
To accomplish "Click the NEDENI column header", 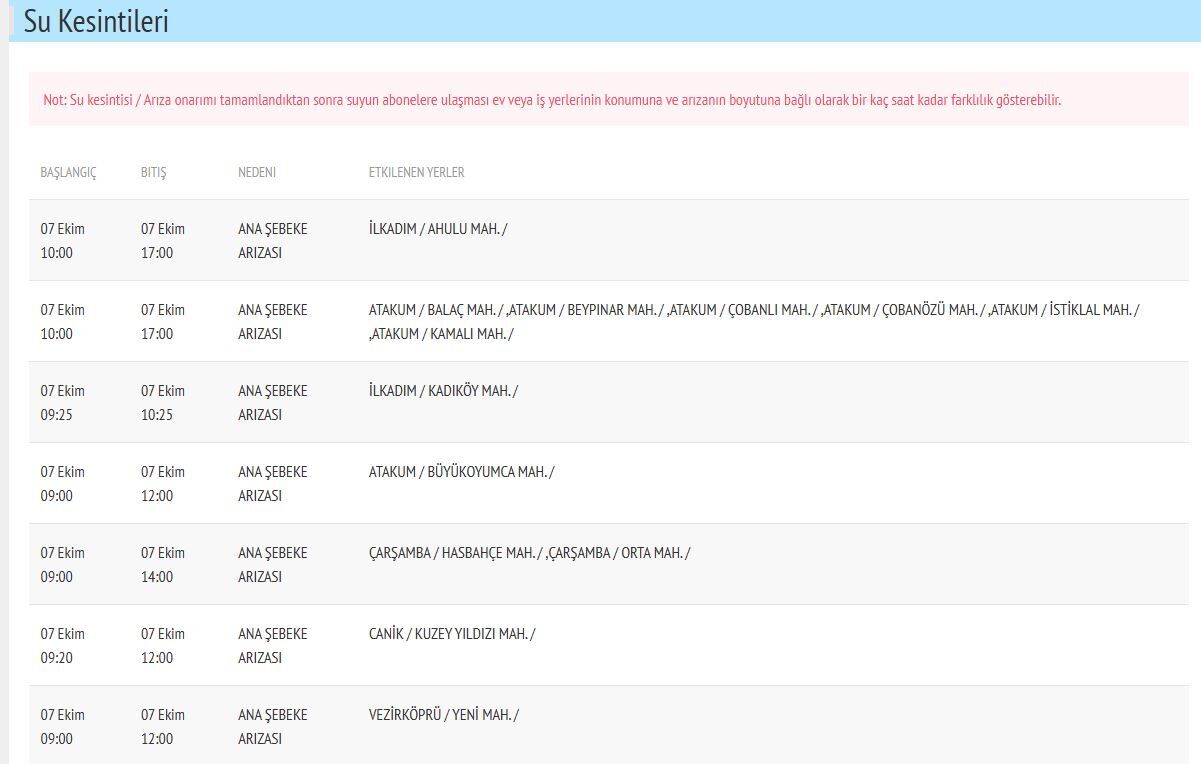I will coord(257,172).
